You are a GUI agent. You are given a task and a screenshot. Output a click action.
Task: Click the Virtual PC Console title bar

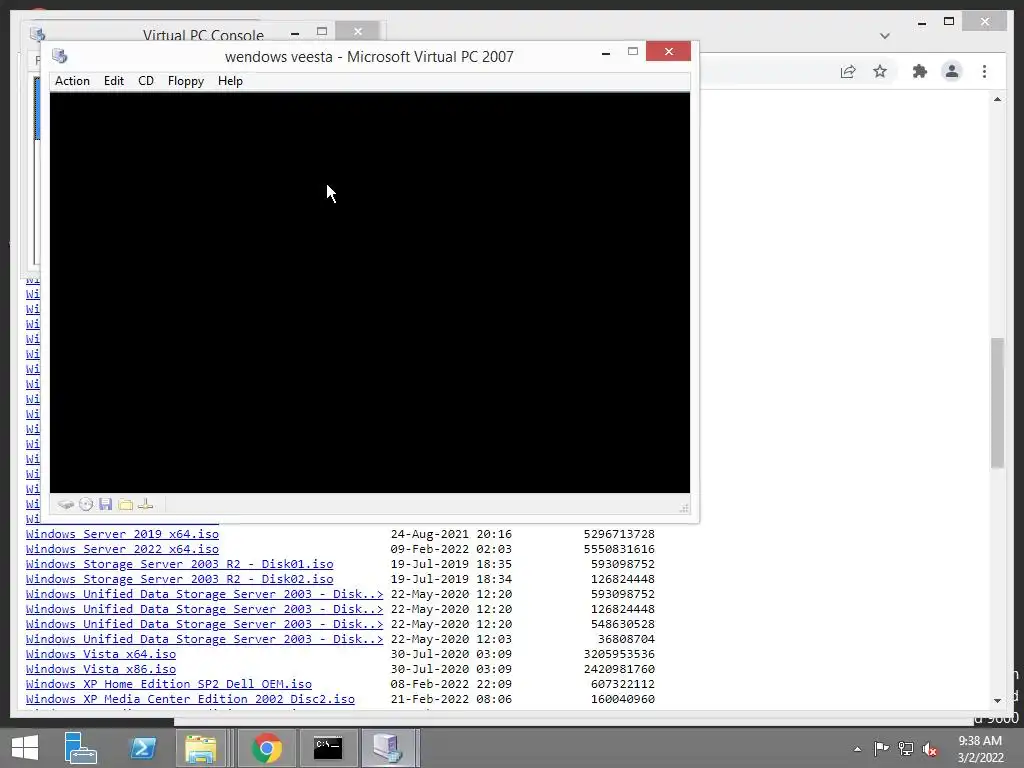click(x=203, y=34)
